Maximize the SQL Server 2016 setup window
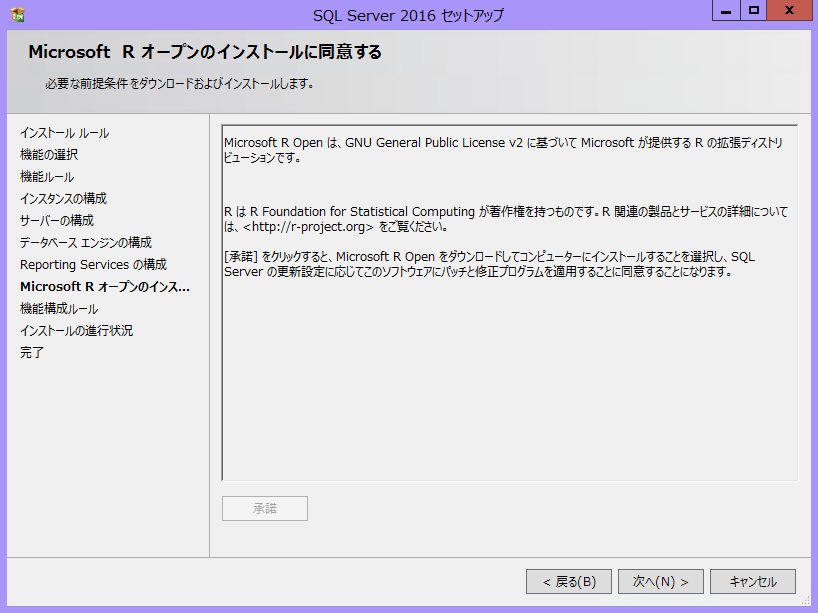Viewport: 818px width, 613px height. [754, 11]
